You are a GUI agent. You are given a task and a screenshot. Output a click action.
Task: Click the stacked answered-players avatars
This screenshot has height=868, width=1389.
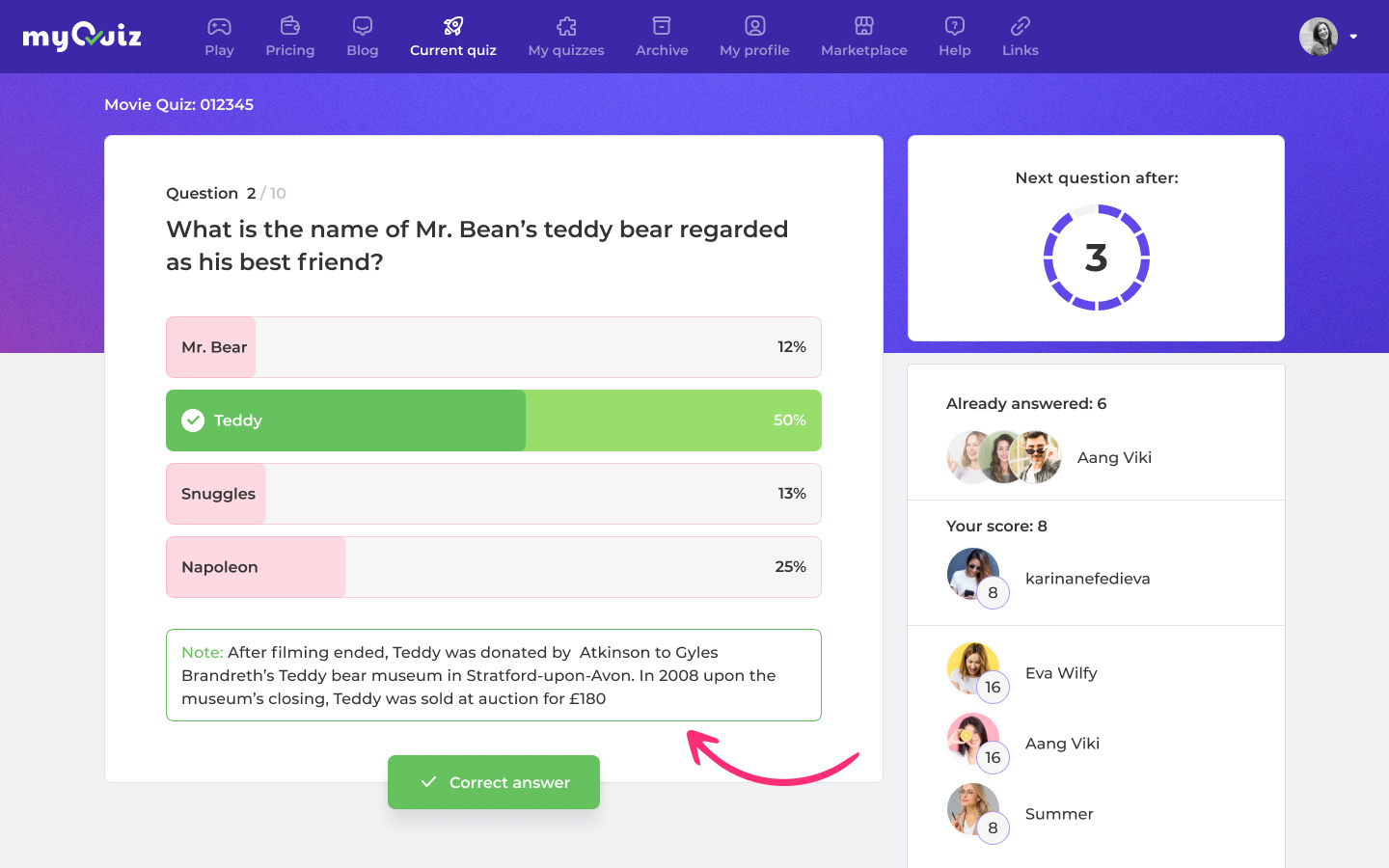(1004, 457)
